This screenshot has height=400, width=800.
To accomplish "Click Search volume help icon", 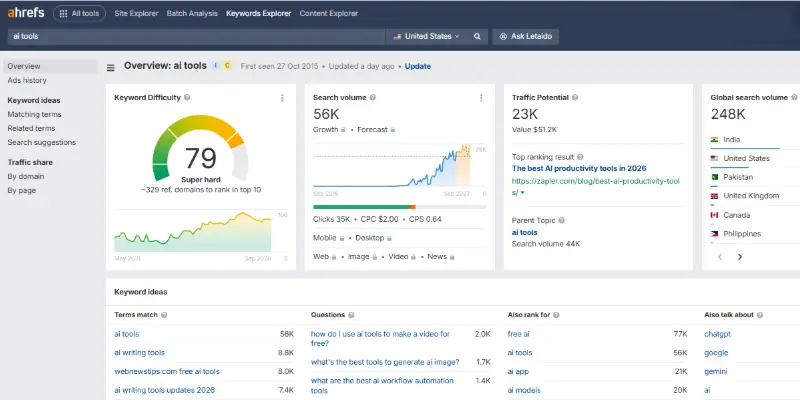I will pos(372,97).
